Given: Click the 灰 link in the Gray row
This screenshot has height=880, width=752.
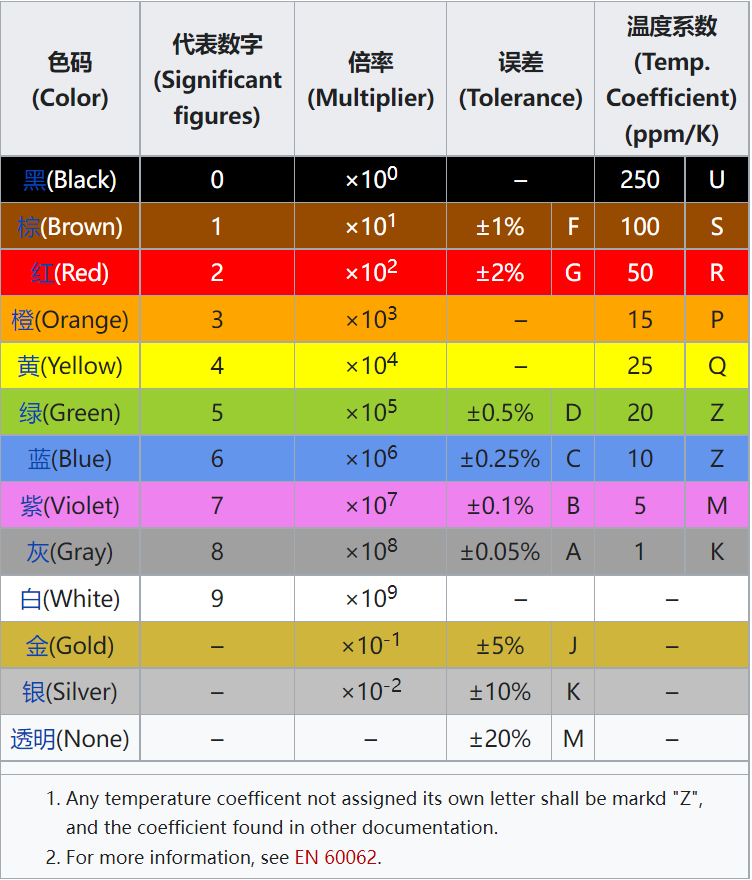Looking at the screenshot, I should point(38,552).
